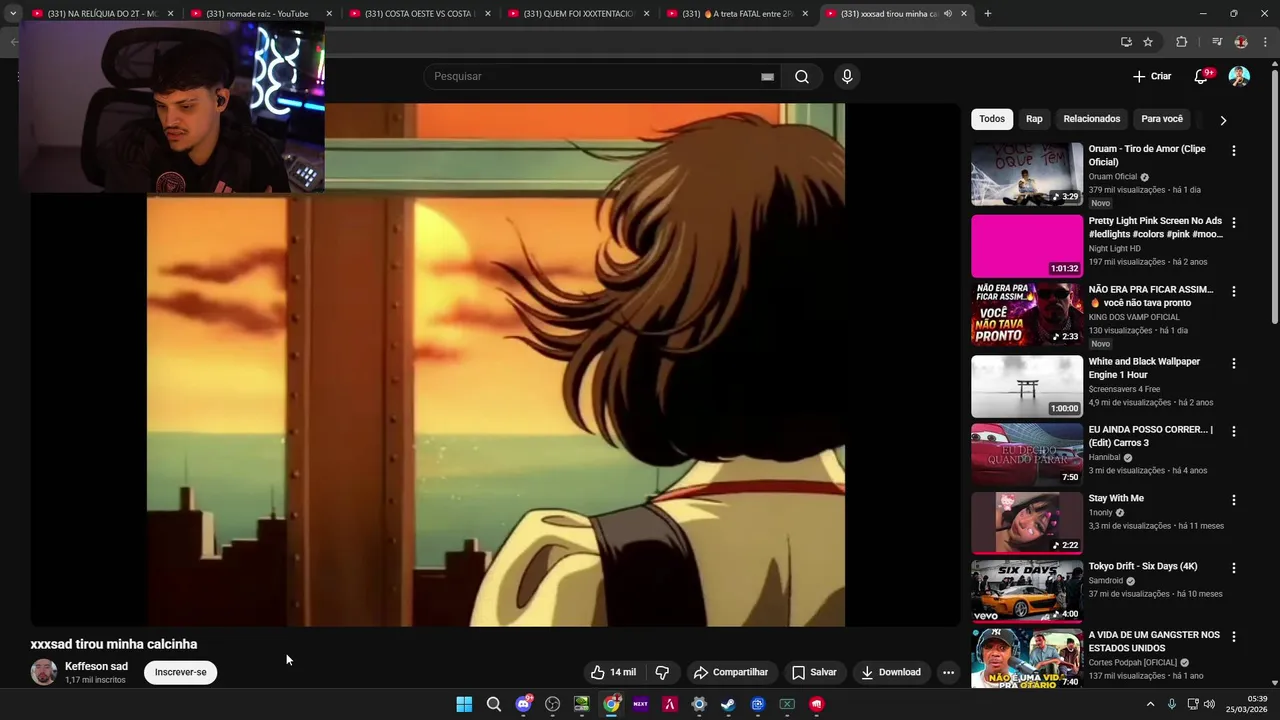1280x720 pixels.
Task: Click the 'Compartilhar' share button
Action: click(x=731, y=672)
